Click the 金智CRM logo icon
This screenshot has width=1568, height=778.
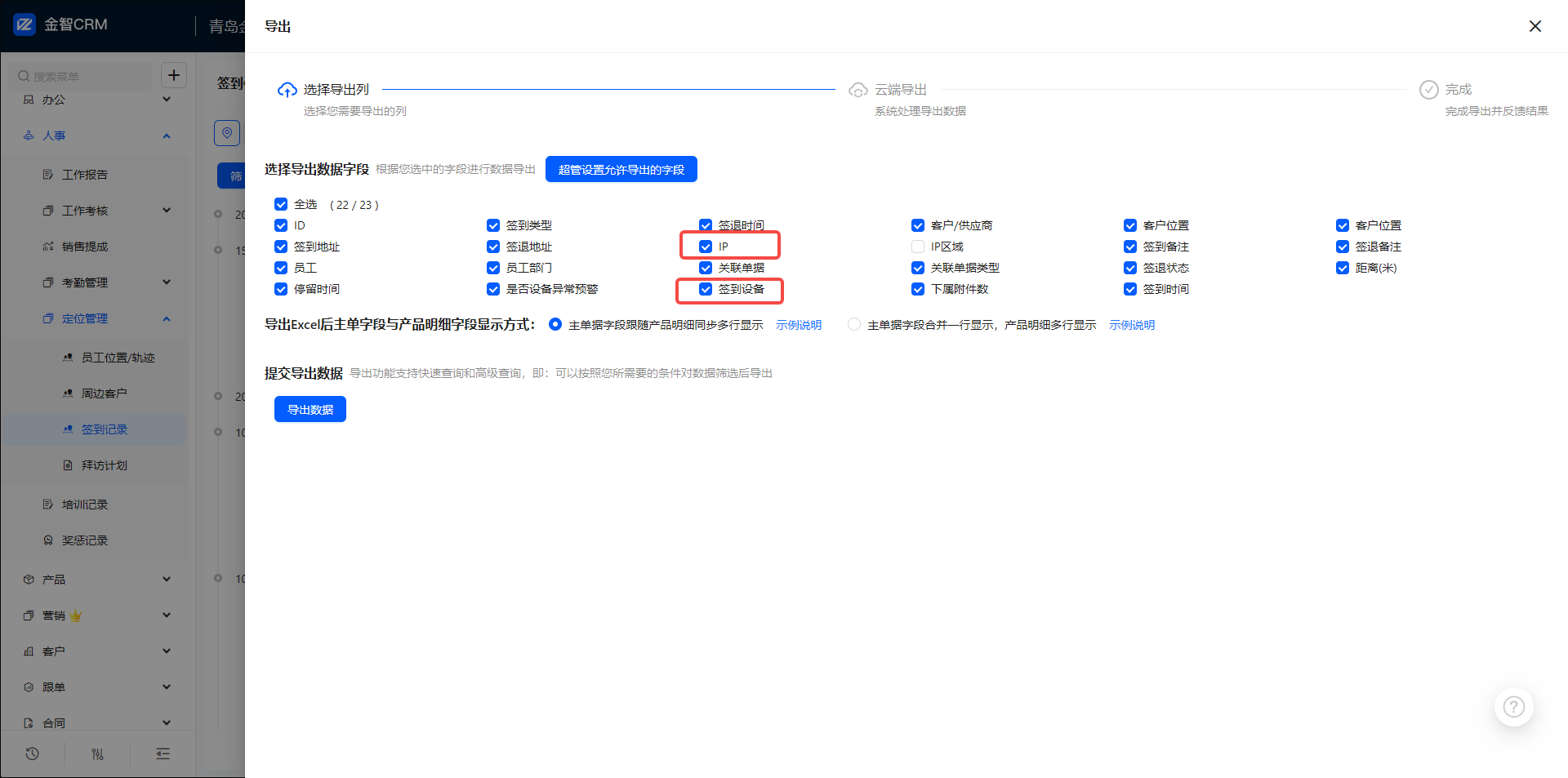pos(24,24)
